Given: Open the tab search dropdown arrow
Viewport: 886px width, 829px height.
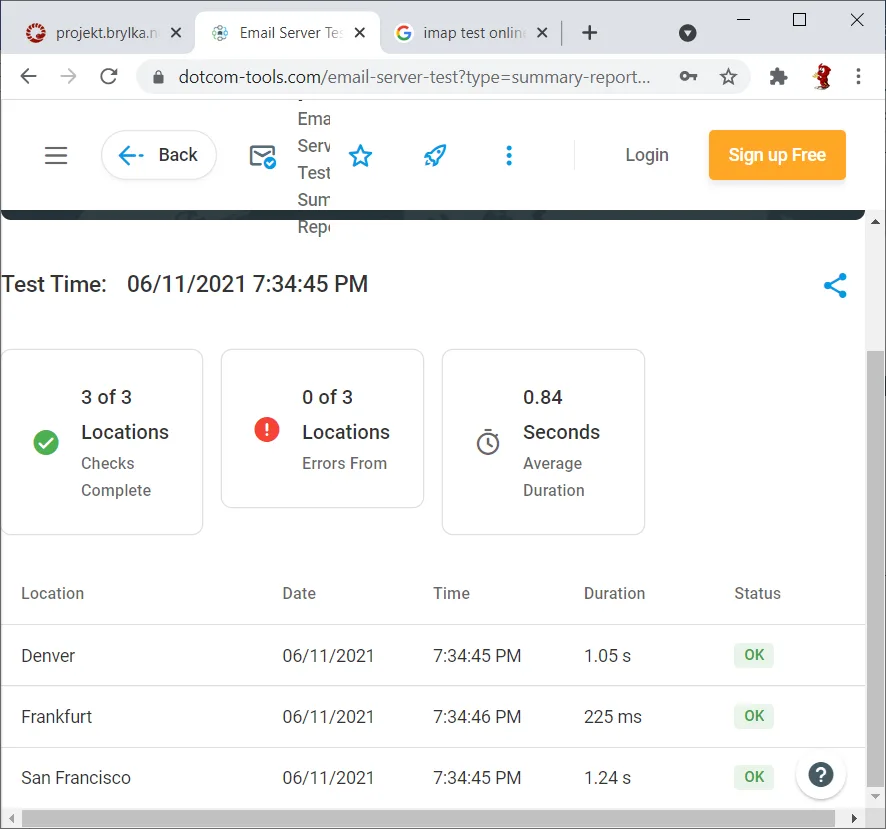Looking at the screenshot, I should coord(687,33).
